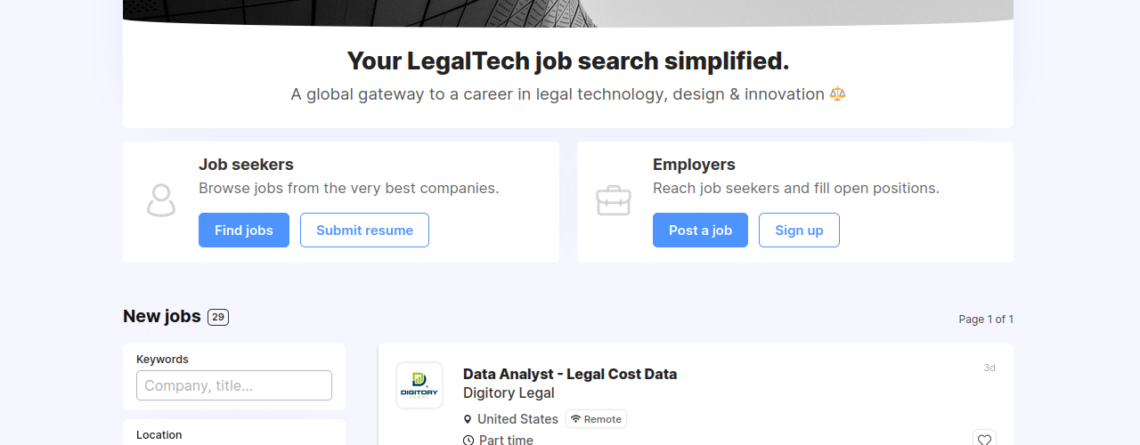Screen dimensions: 1140x445
Task: Click the Job seekers person icon
Action: 160,201
